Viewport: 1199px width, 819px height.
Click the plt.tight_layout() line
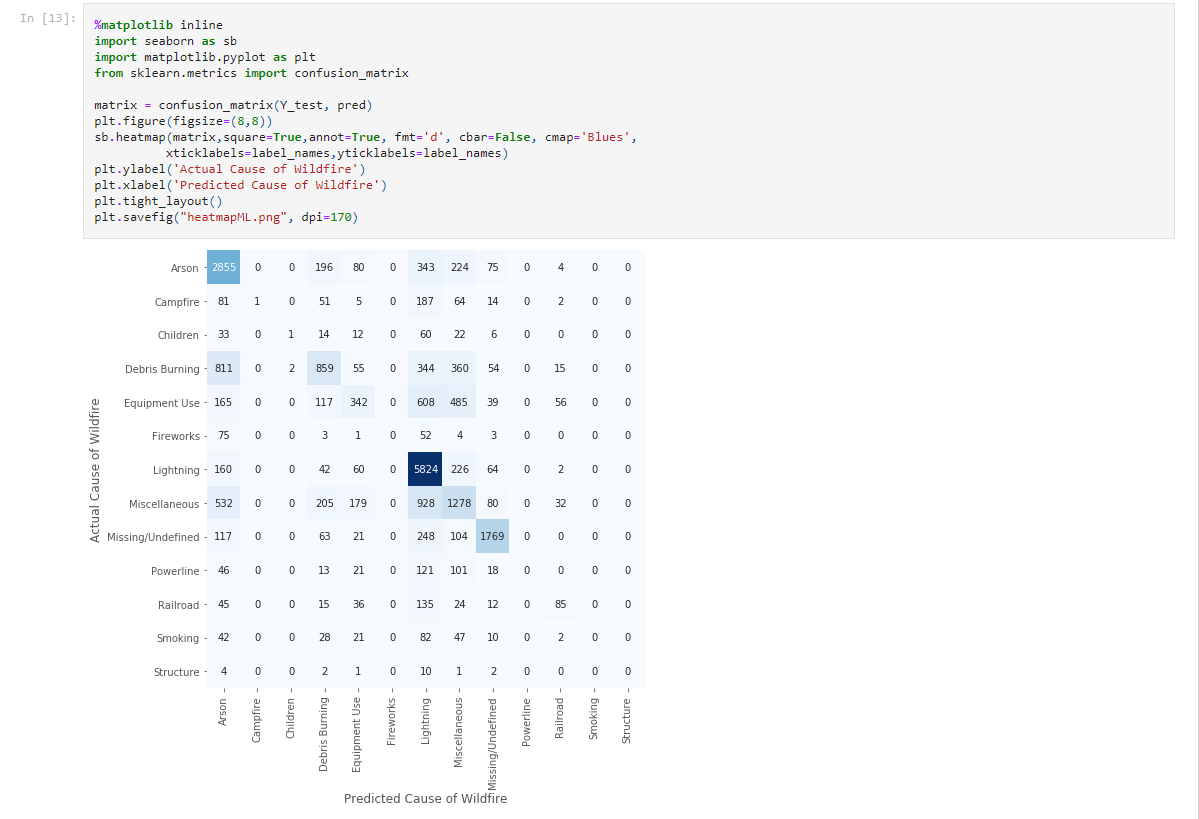tap(158, 201)
